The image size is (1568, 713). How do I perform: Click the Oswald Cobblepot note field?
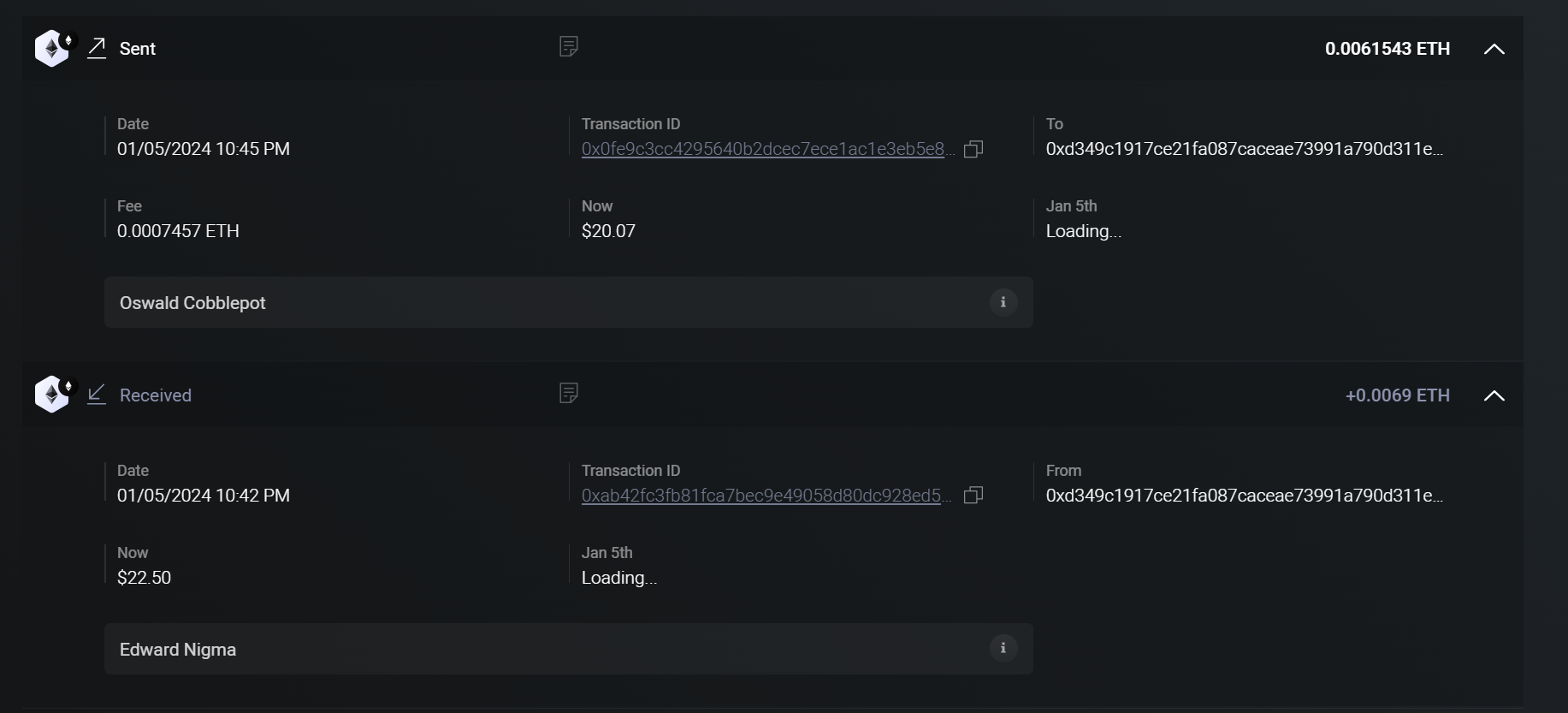(x=547, y=302)
